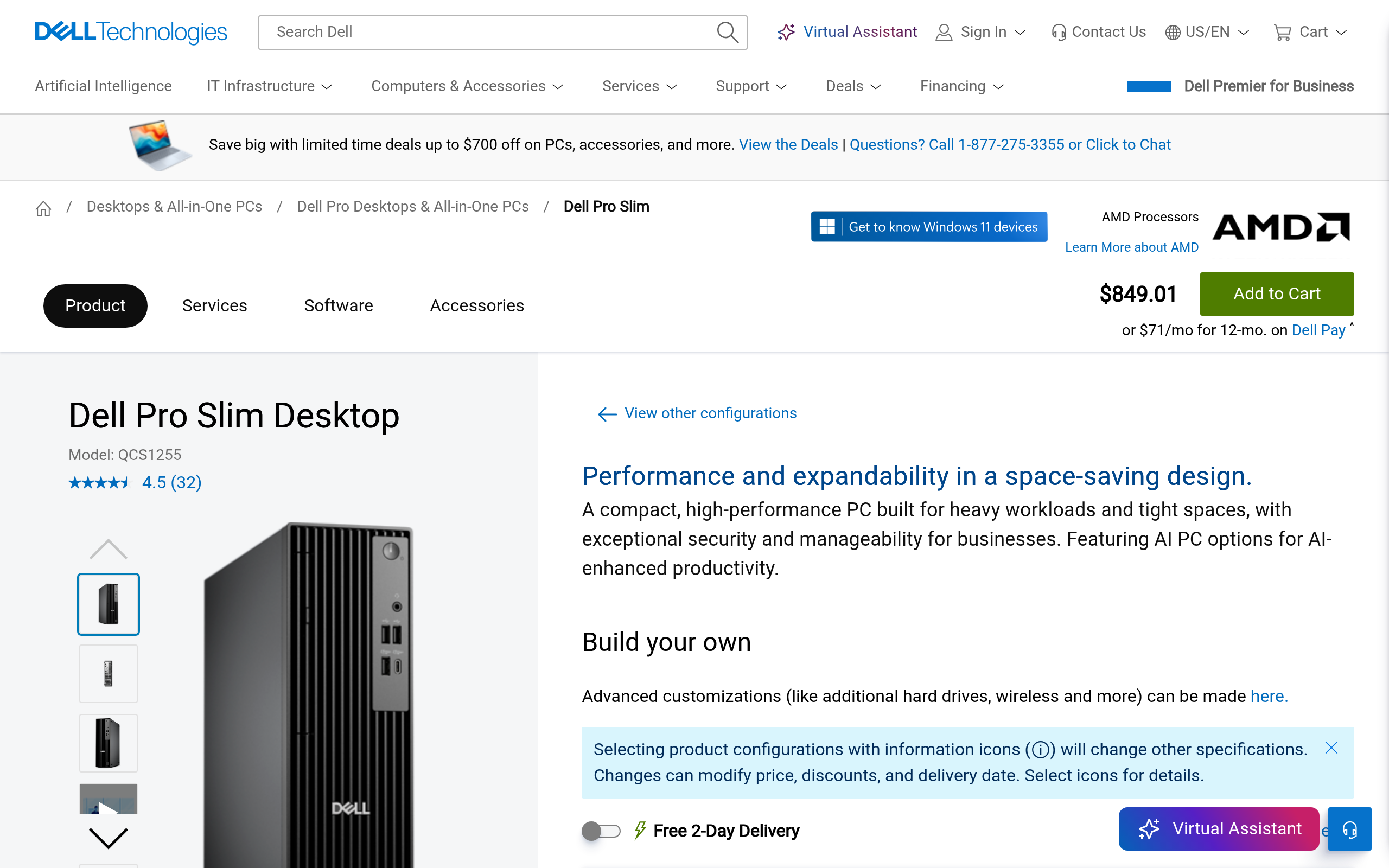Click the main Dell Pro Slim product image

[x=310, y=694]
